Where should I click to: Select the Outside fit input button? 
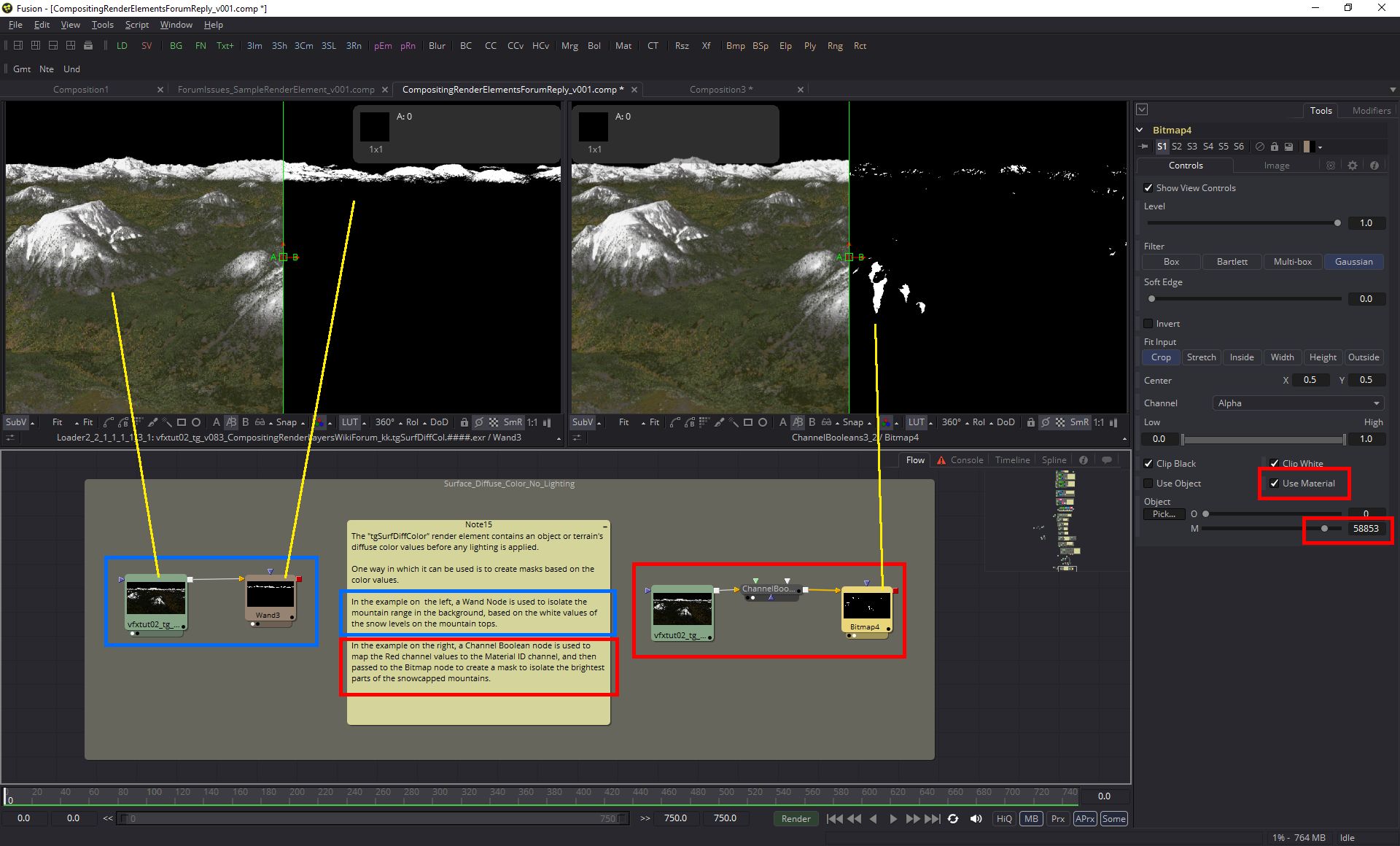click(x=1364, y=357)
